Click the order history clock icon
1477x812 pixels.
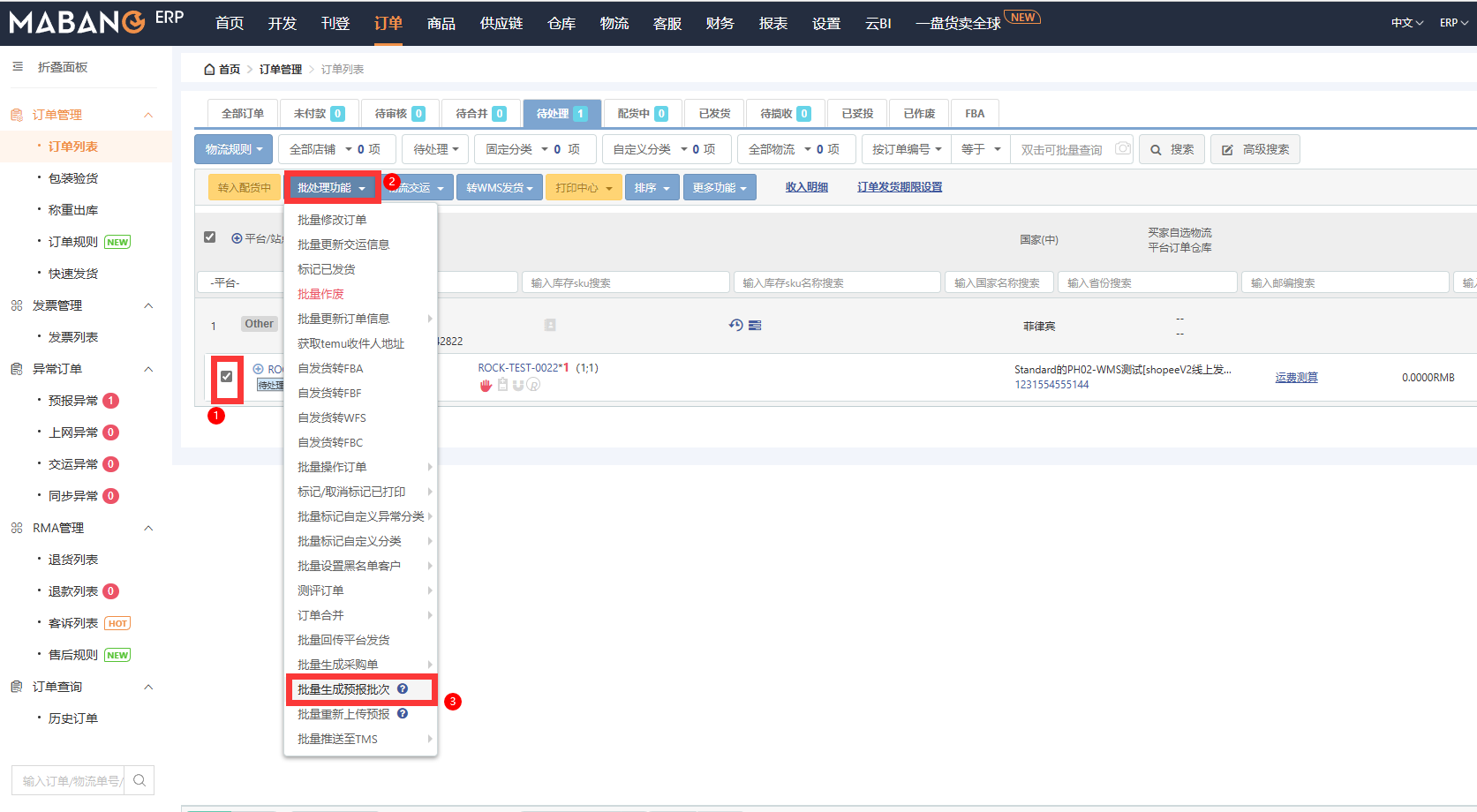pos(735,325)
